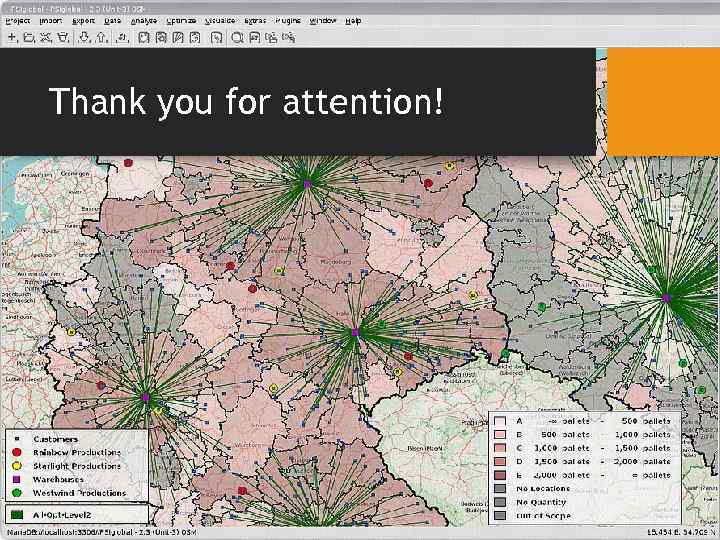Click the purple warehouse marker at central line hub
The image size is (720, 540).
(x=355, y=332)
